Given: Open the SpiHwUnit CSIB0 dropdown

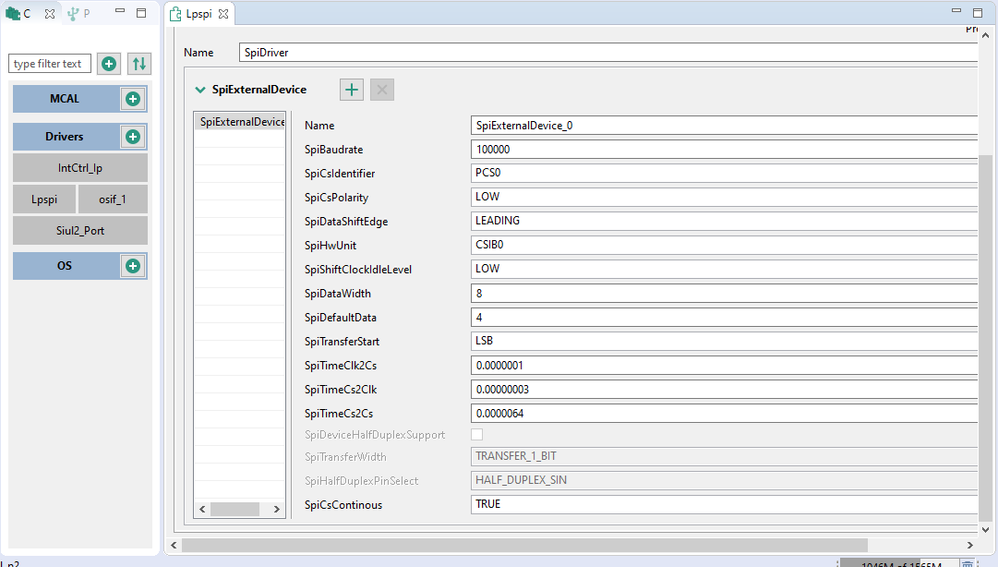Looking at the screenshot, I should [724, 244].
